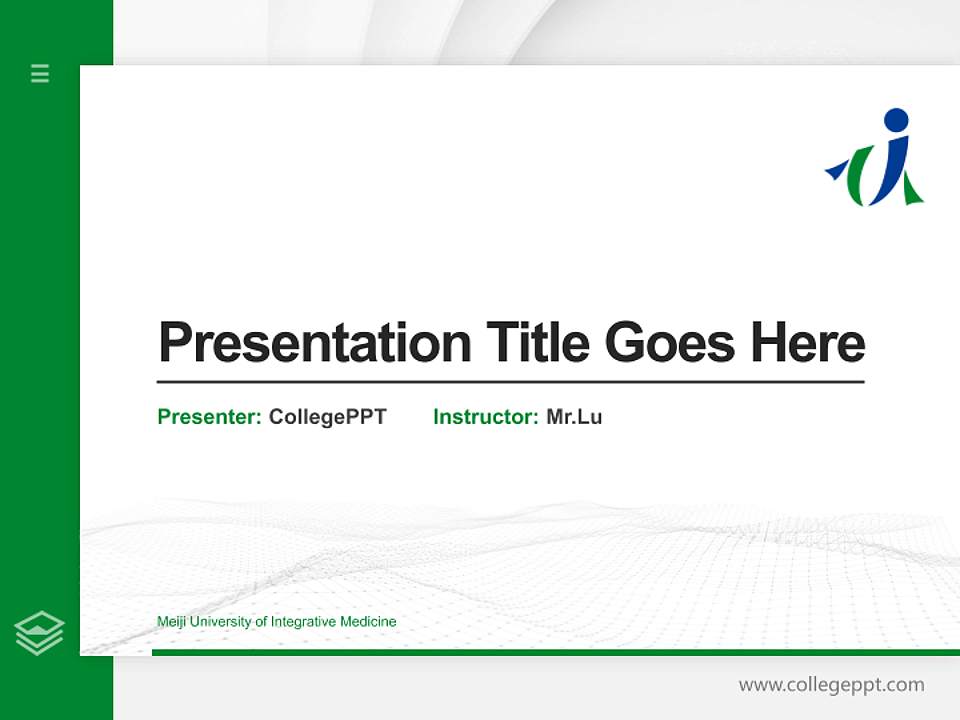Click the three-line menu on green sidebar
The image size is (960, 720).
pos(39,74)
